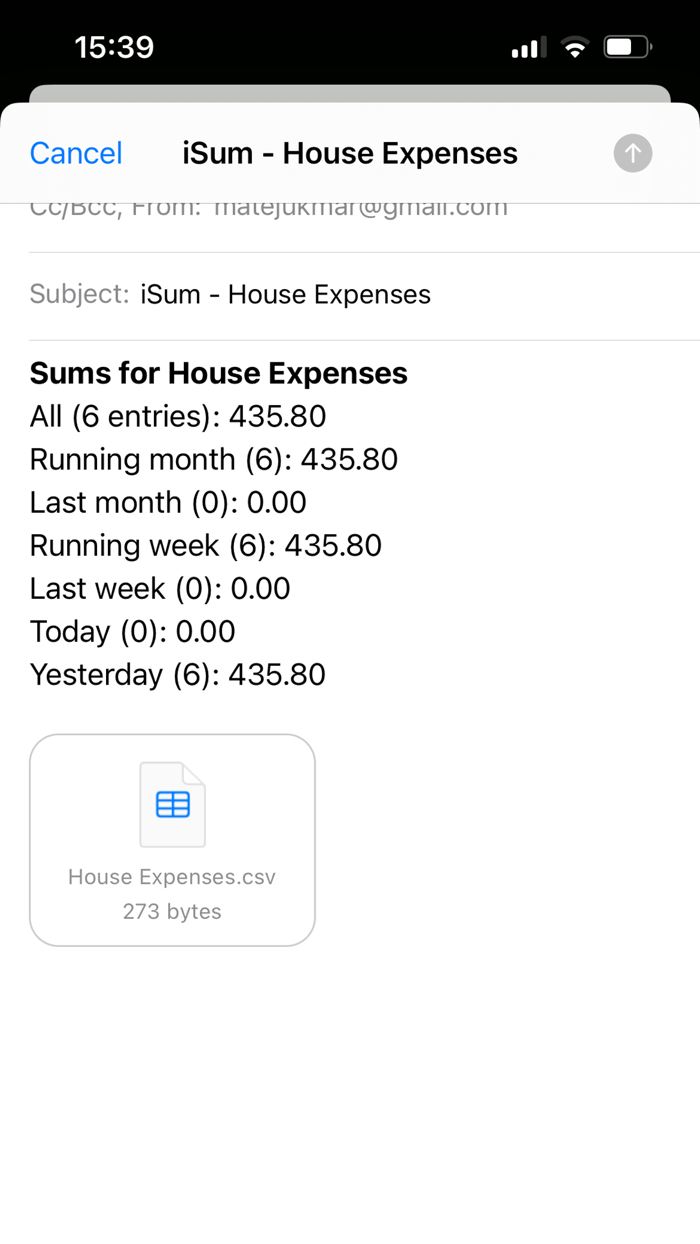This screenshot has height=1244, width=700.
Task: Tap the "iSum - House Expenses" compose title
Action: [x=350, y=153]
